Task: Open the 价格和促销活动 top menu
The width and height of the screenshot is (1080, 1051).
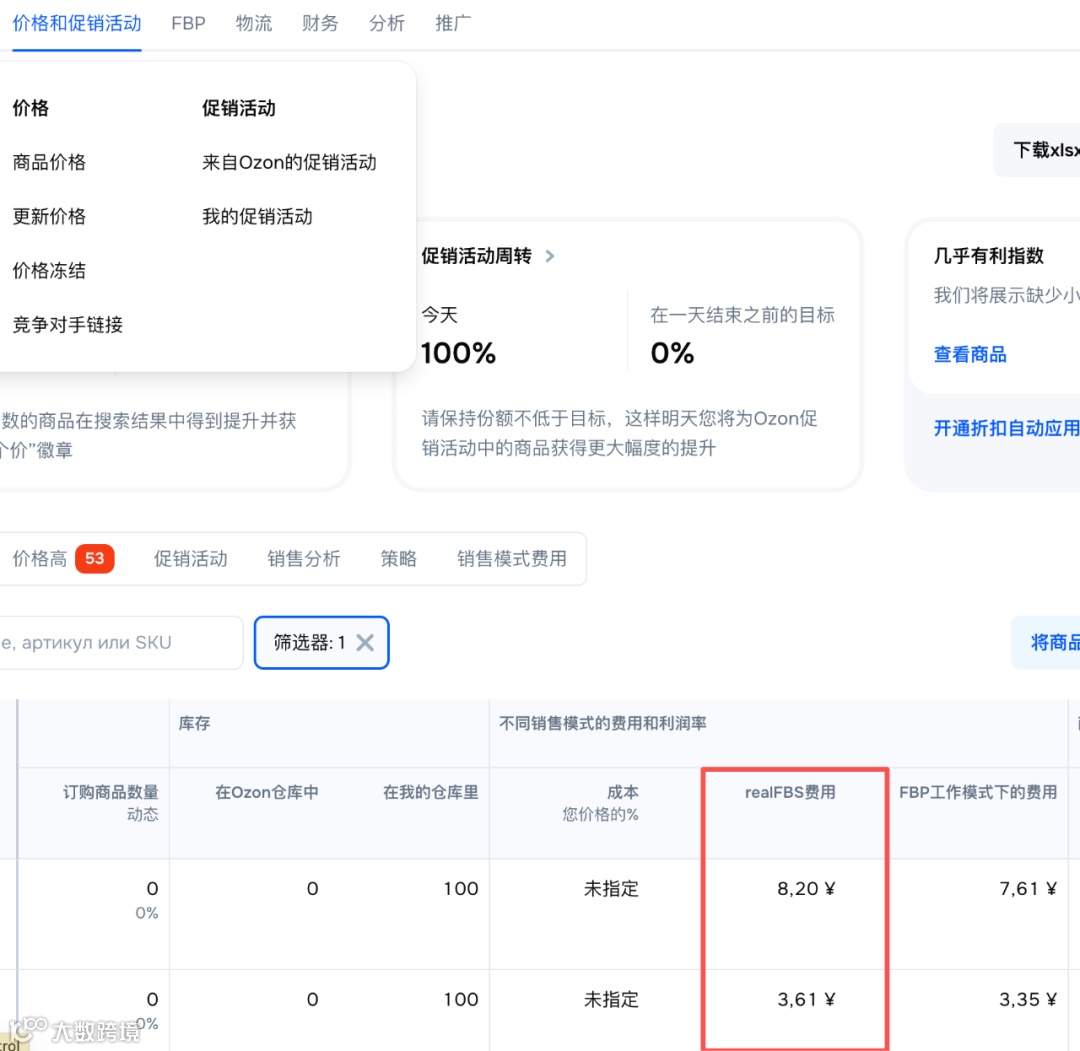Action: pyautogui.click(x=76, y=23)
